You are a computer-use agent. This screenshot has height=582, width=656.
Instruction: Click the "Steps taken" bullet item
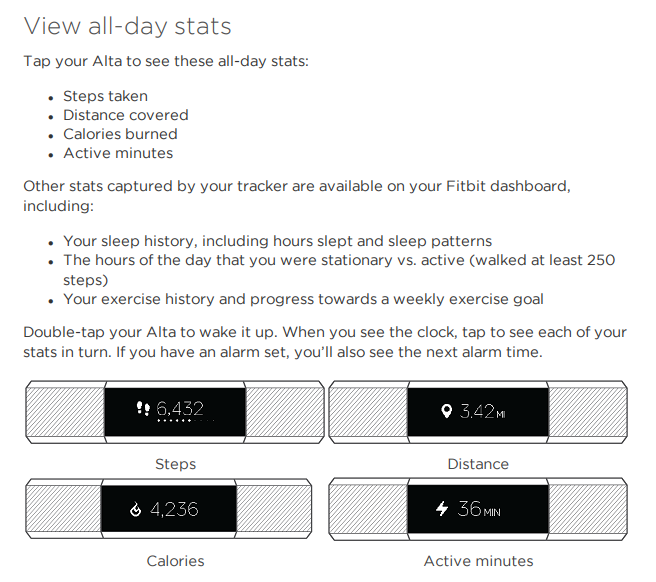point(105,96)
